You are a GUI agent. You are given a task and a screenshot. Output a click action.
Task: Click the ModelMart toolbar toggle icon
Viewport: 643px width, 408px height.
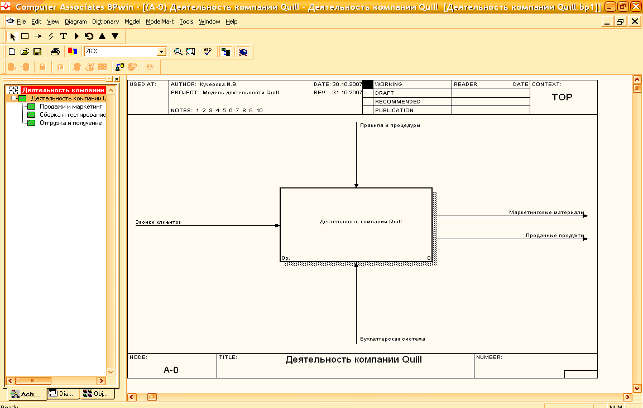click(x=243, y=52)
